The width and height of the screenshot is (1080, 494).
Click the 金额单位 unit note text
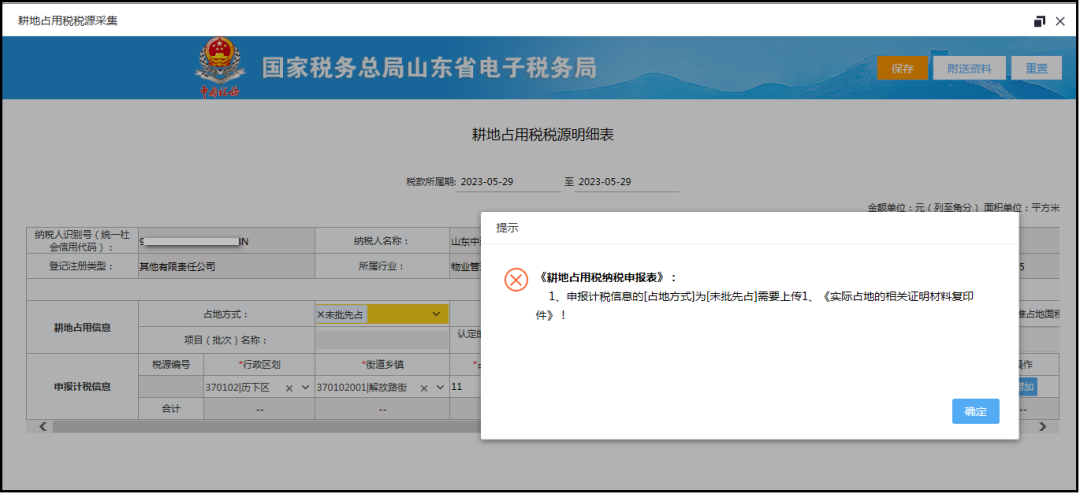[x=963, y=207]
